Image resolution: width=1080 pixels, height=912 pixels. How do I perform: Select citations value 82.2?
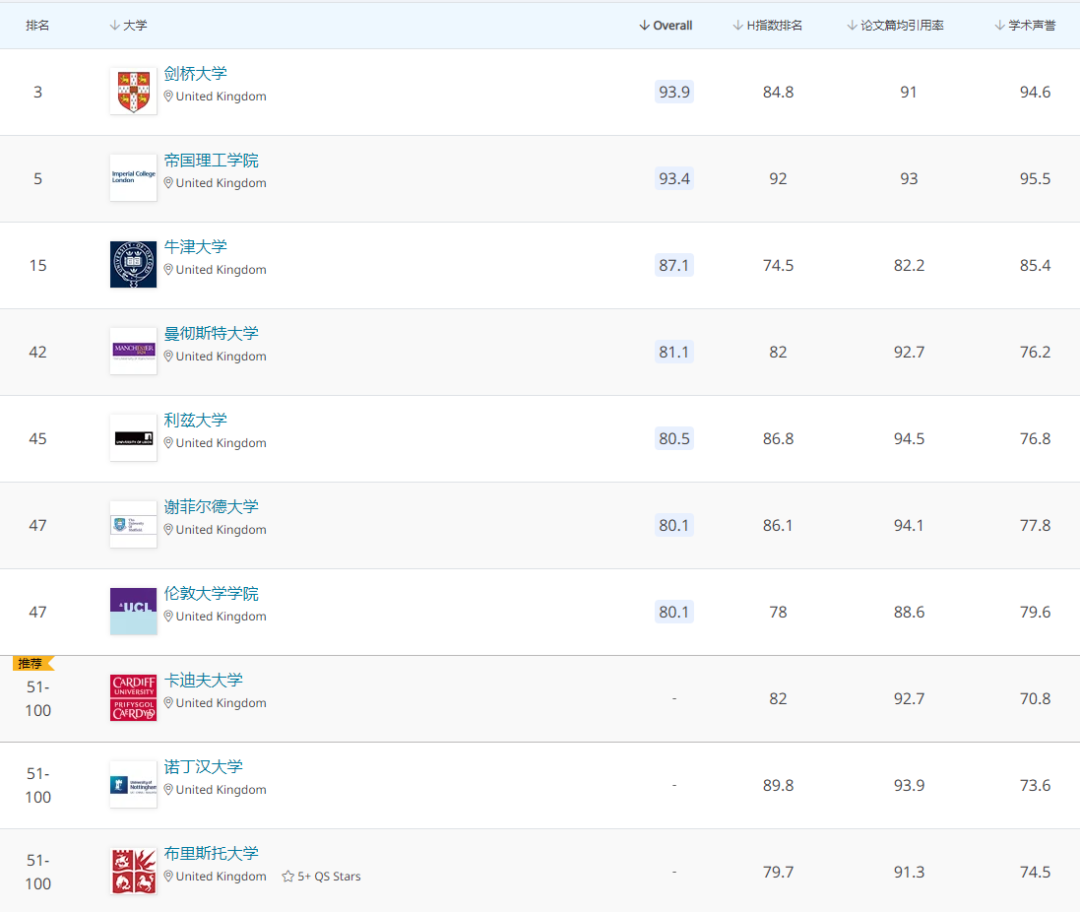click(x=909, y=265)
